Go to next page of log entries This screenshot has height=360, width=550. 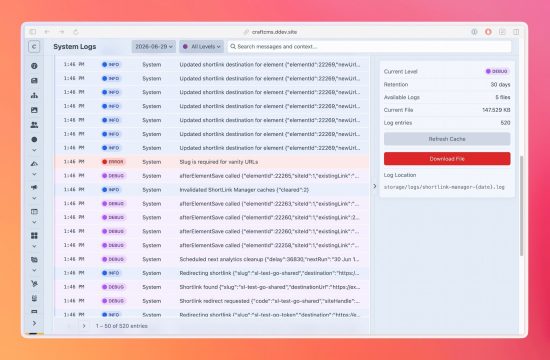click(x=84, y=326)
